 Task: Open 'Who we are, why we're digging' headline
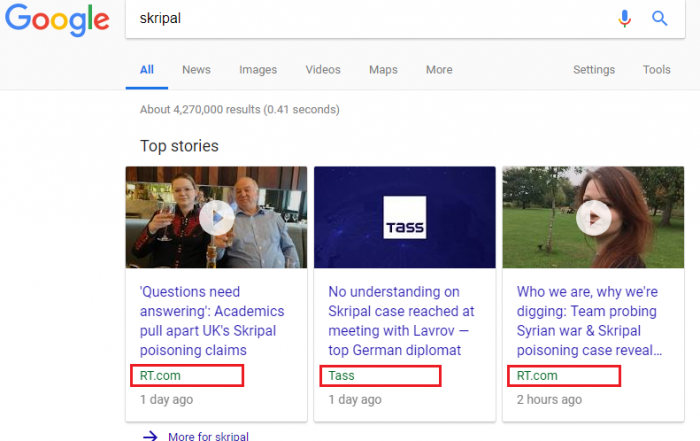pyautogui.click(x=589, y=320)
